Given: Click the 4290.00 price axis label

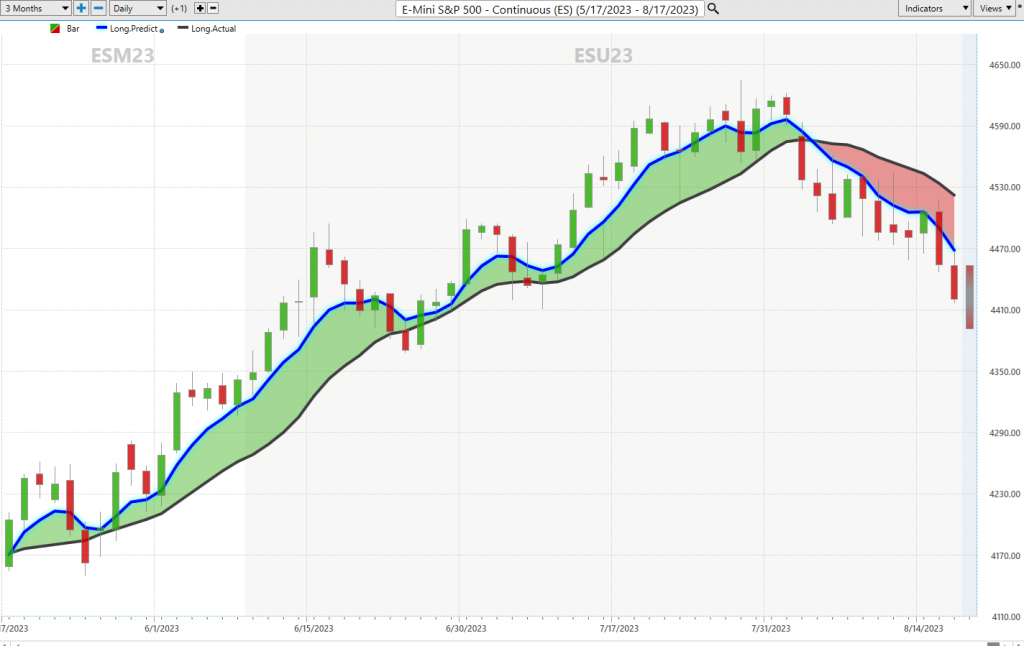Looking at the screenshot, I should tap(1004, 432).
